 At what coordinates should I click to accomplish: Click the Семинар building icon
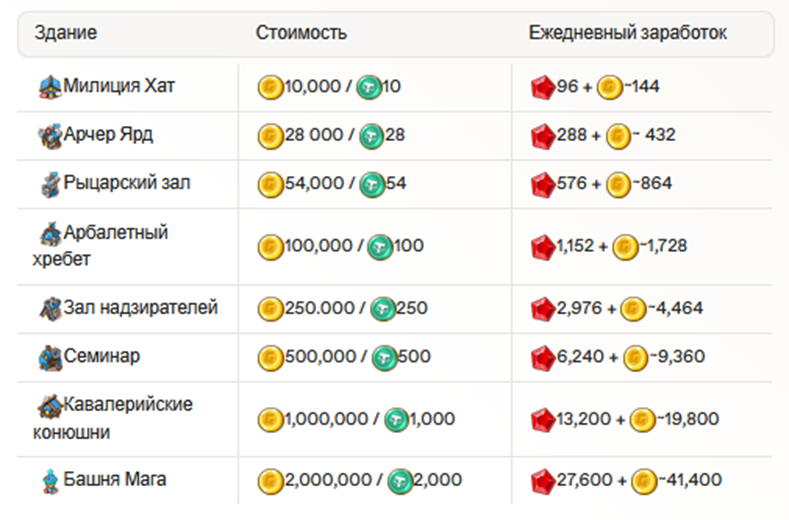[x=50, y=357]
